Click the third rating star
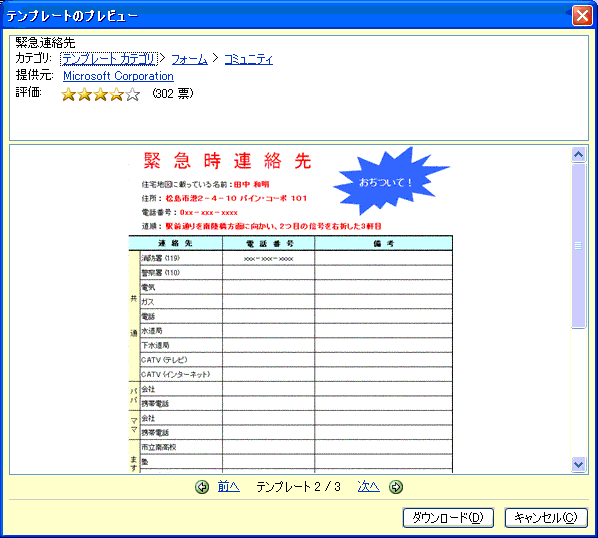This screenshot has width=598, height=538. point(100,94)
